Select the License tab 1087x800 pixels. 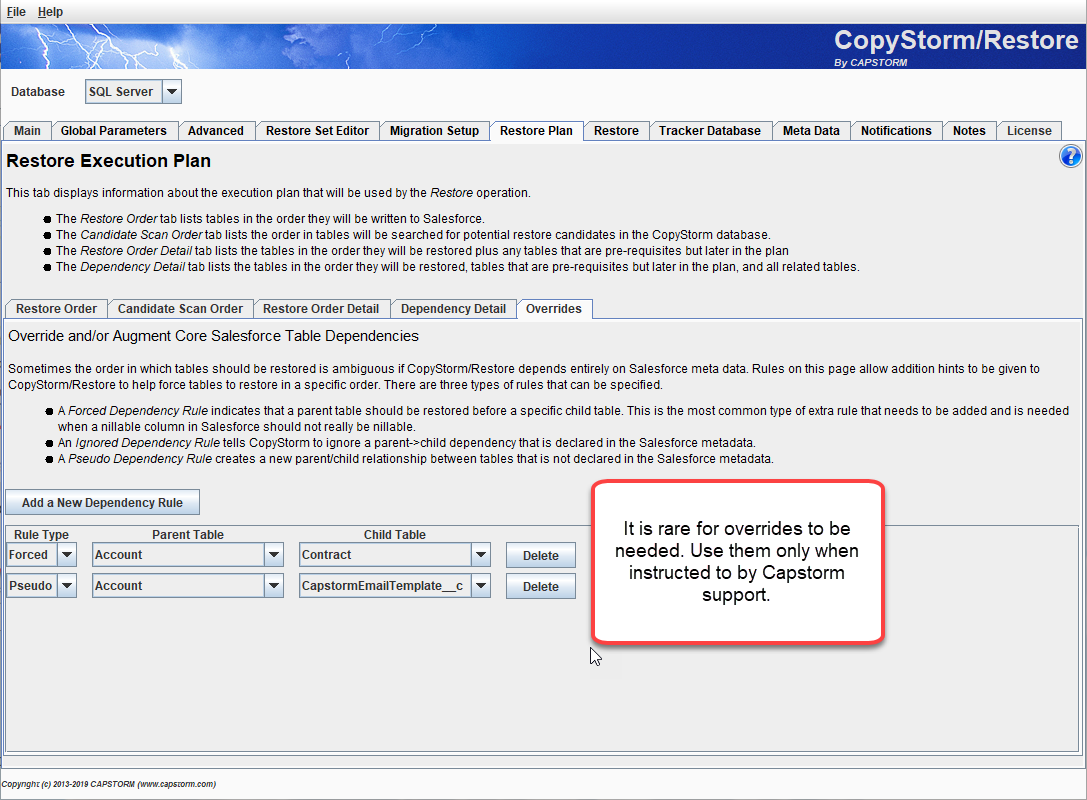pyautogui.click(x=1029, y=131)
